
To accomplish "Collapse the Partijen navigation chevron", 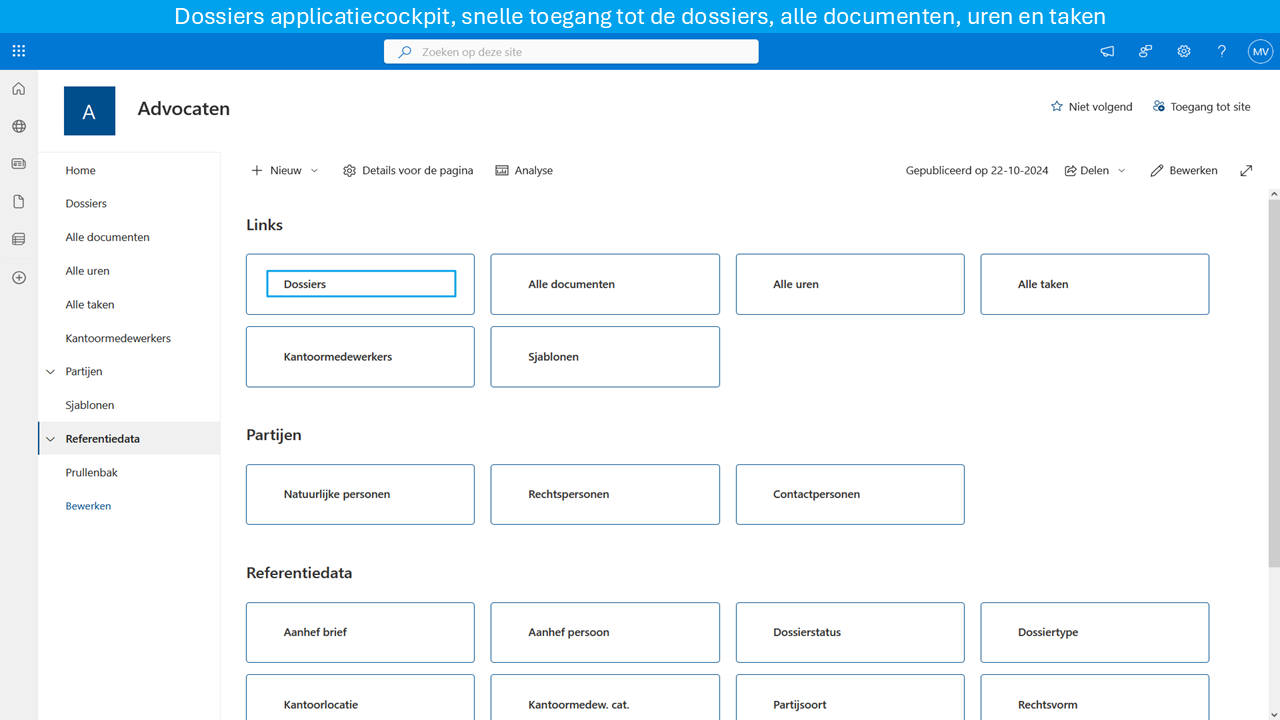I will [x=51, y=372].
